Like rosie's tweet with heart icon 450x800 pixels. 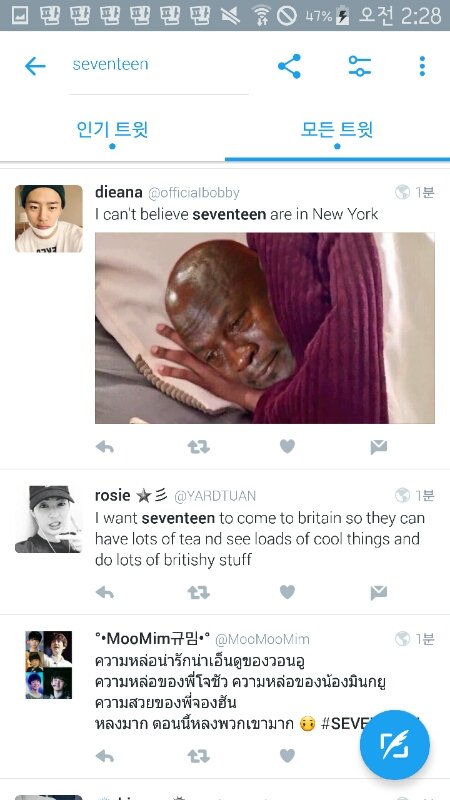pos(287,592)
